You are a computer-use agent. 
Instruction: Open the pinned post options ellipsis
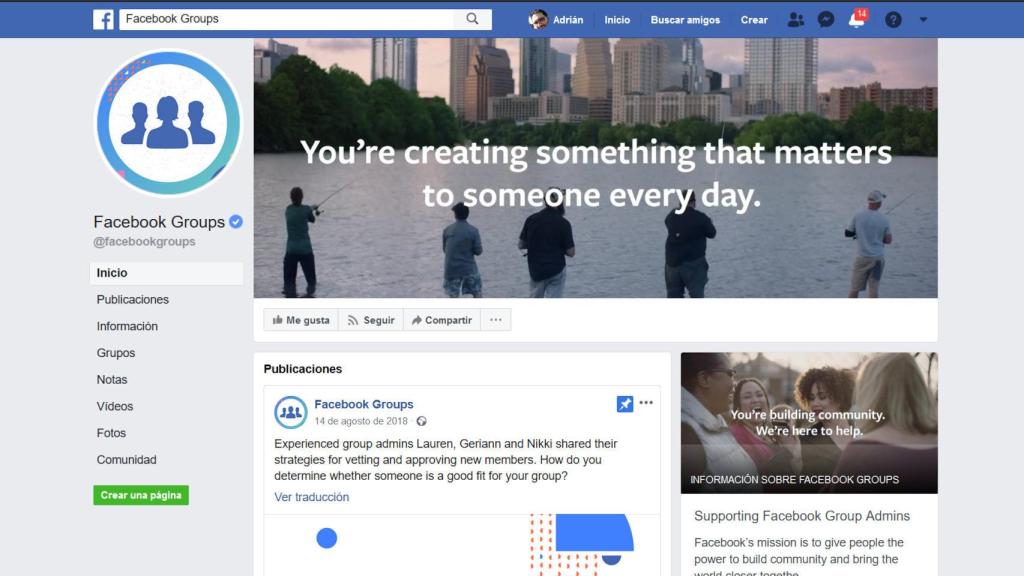[x=646, y=403]
